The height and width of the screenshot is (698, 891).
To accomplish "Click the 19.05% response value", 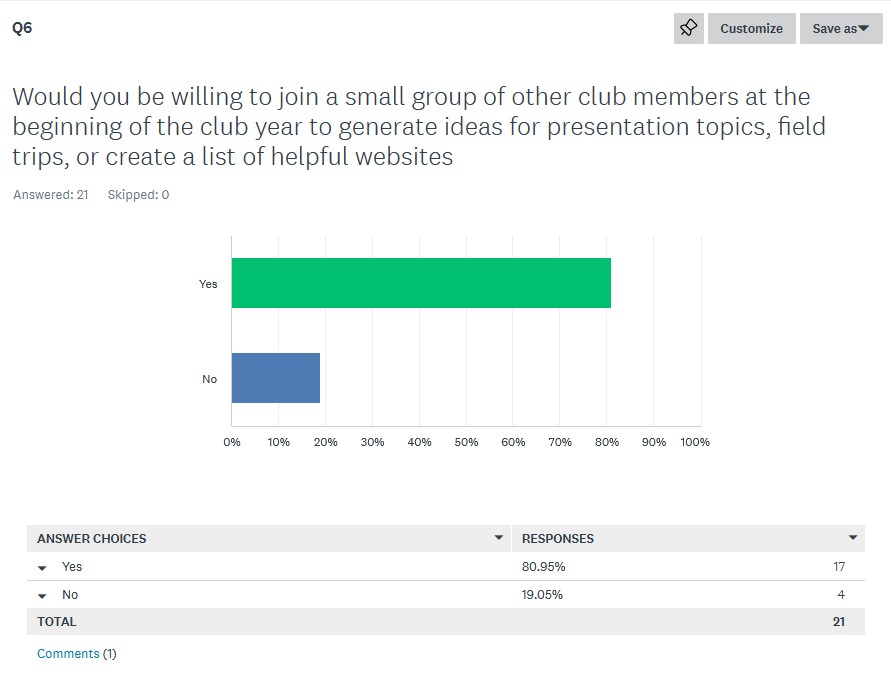I will tap(542, 595).
